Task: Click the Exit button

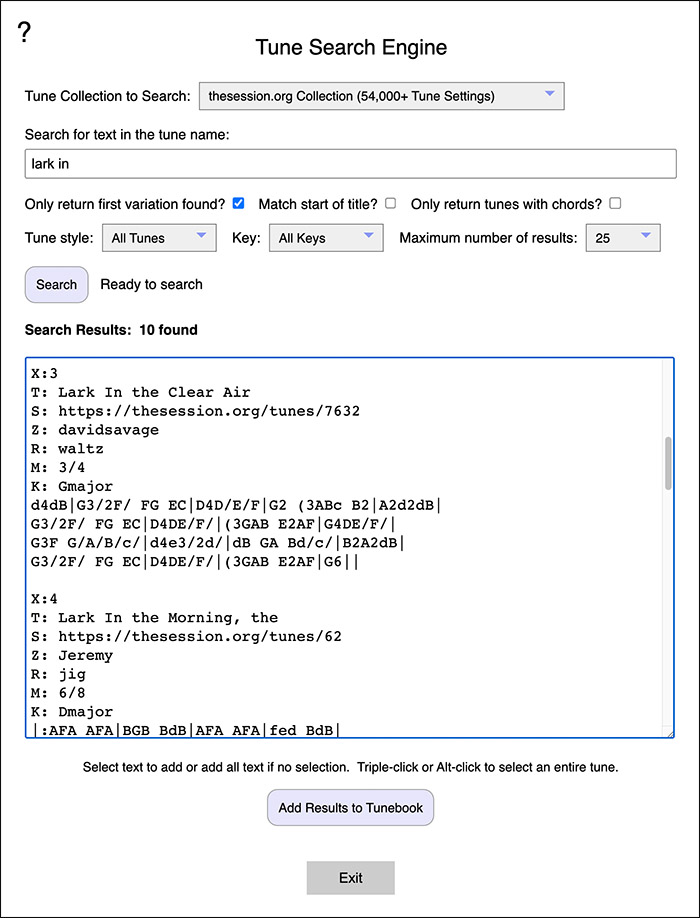Action: click(x=351, y=878)
